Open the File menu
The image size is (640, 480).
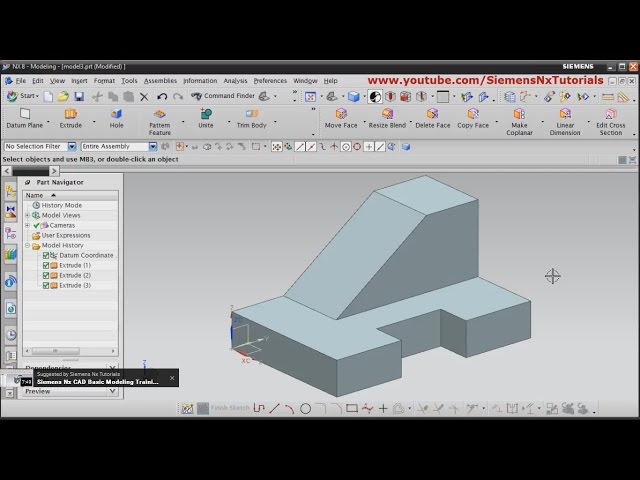[x=20, y=81]
